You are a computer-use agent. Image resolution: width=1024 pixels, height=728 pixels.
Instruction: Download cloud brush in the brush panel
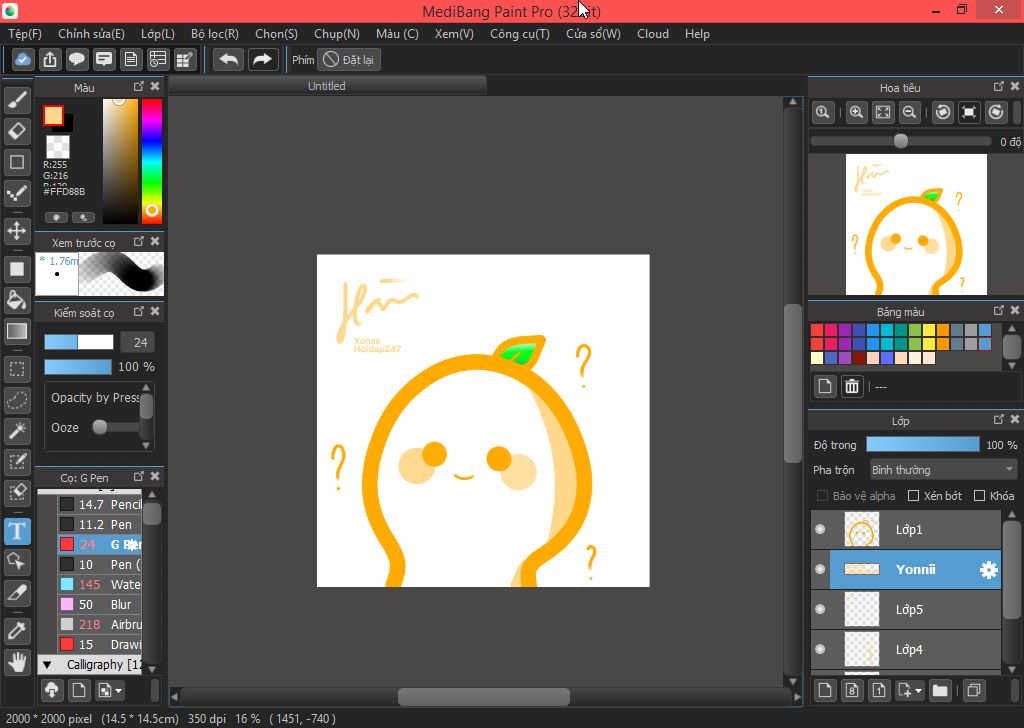click(x=52, y=690)
